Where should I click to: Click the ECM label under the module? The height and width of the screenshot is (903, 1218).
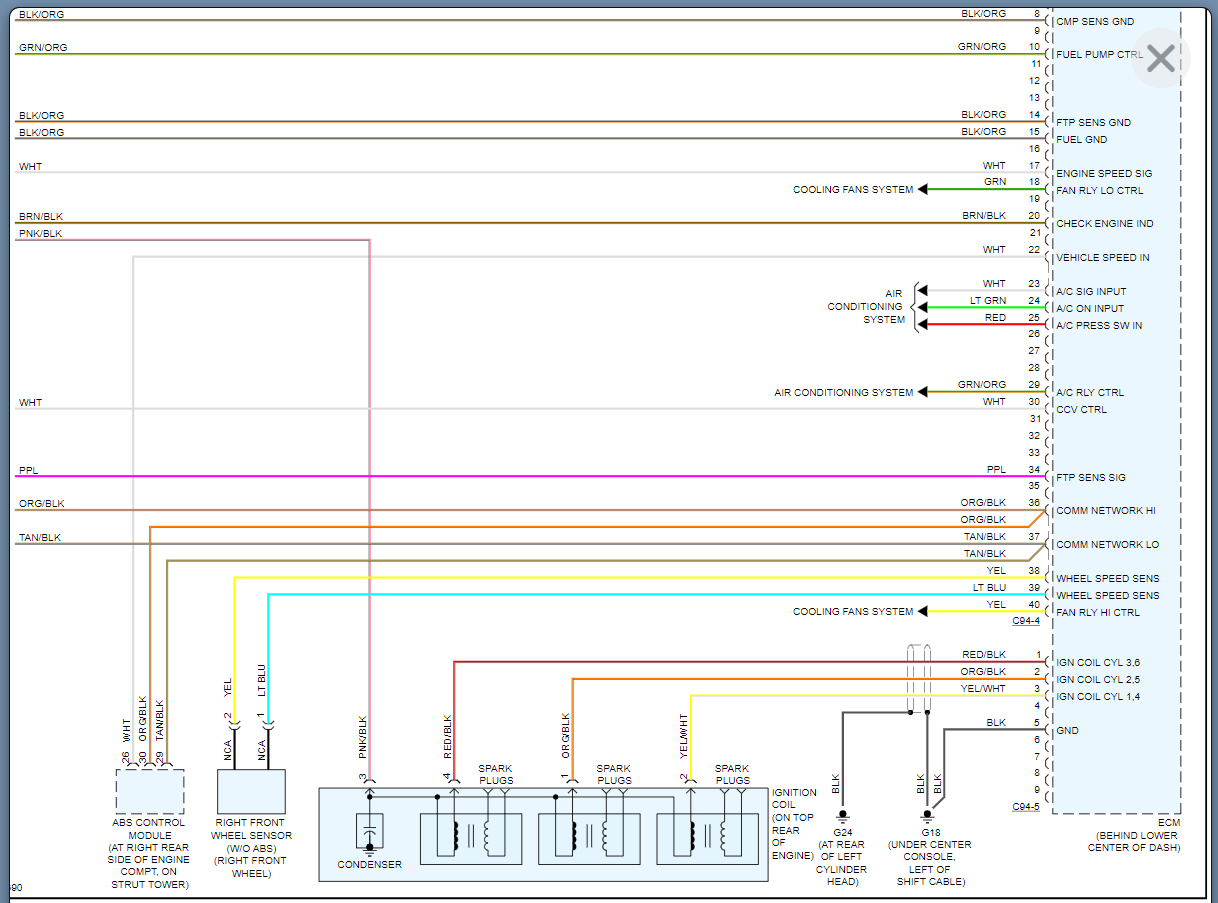[1166, 822]
